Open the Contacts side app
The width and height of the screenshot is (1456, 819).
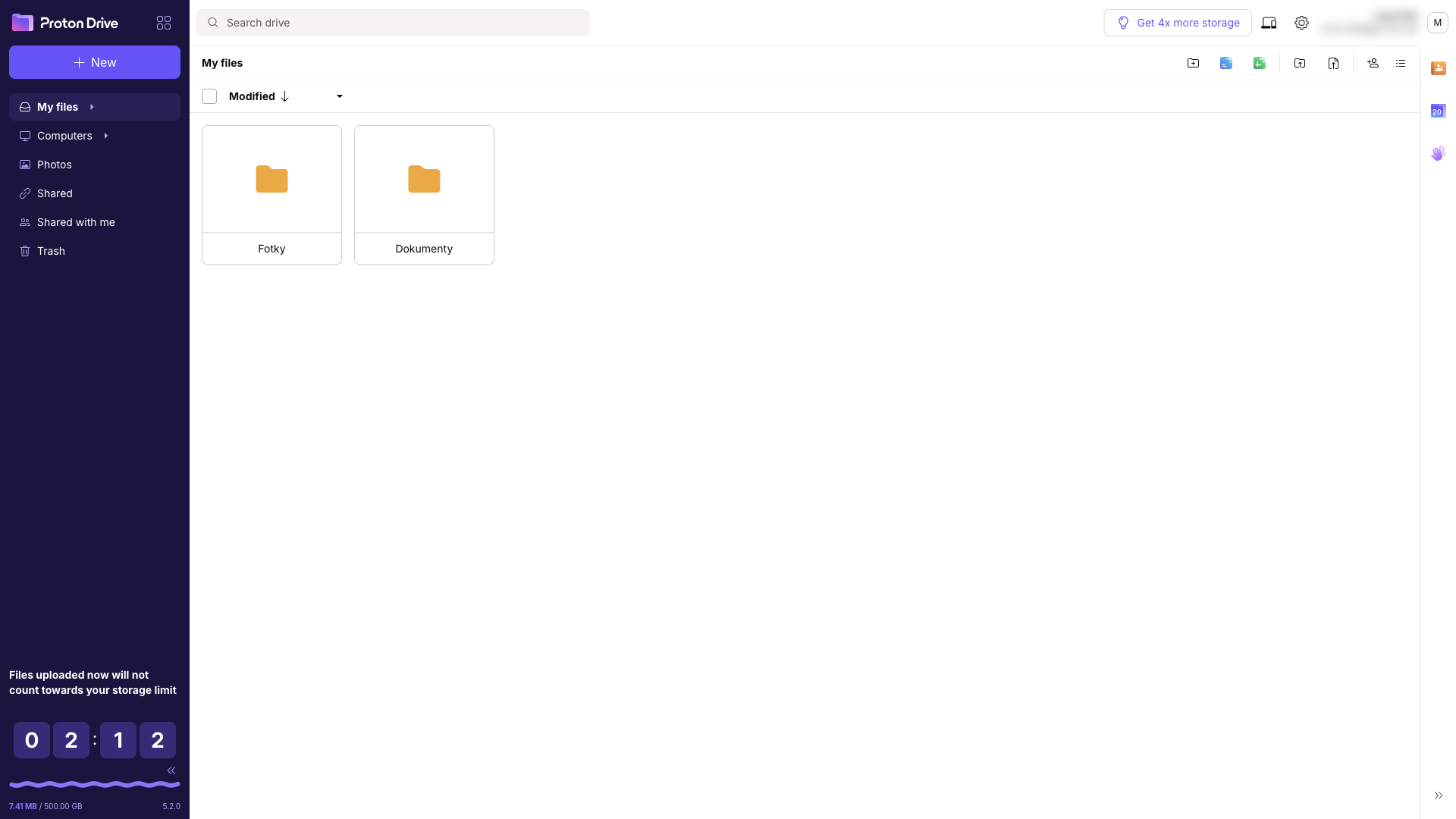pyautogui.click(x=1439, y=68)
